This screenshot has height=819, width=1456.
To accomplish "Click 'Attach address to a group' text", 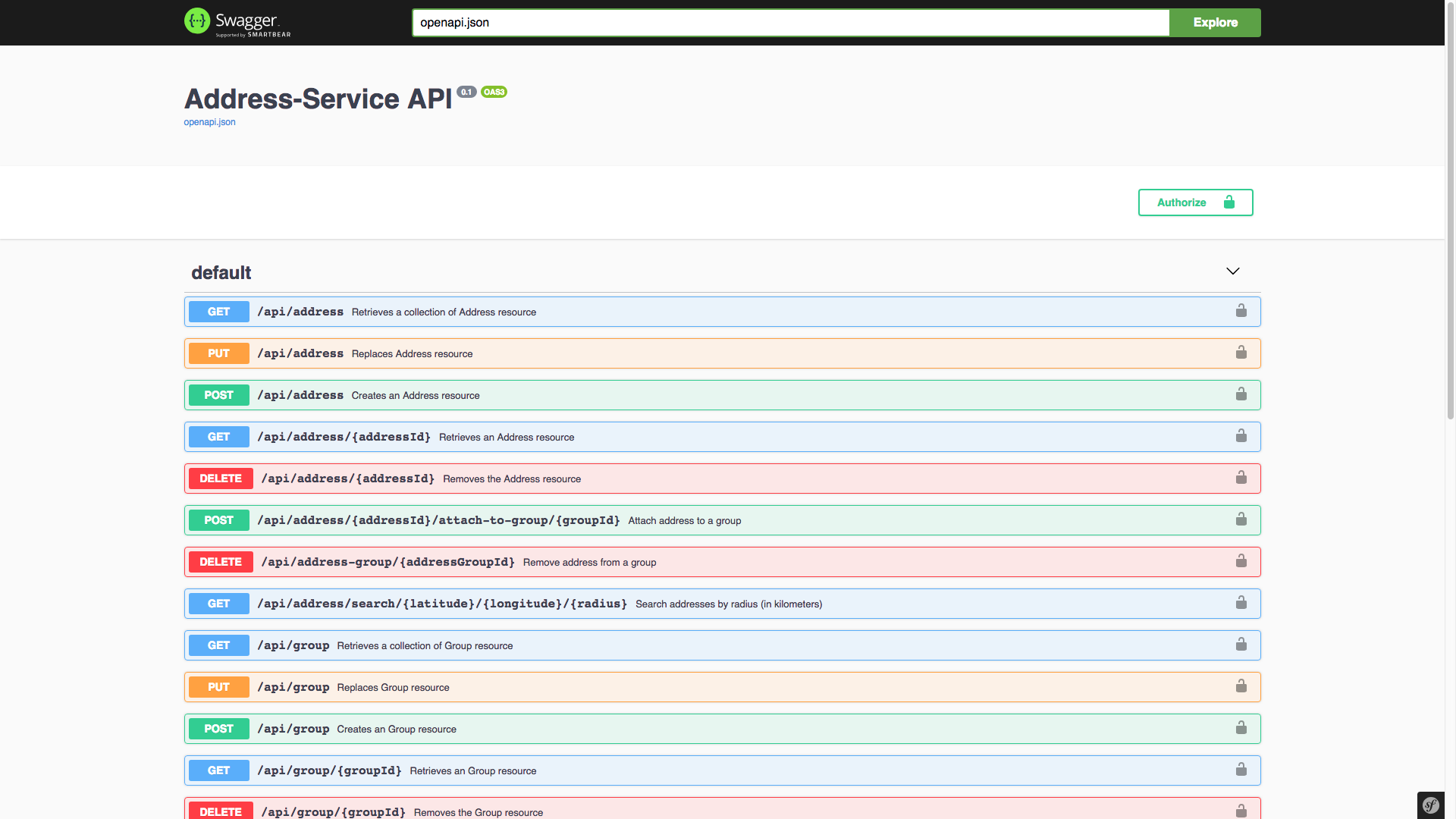I will 685,521.
